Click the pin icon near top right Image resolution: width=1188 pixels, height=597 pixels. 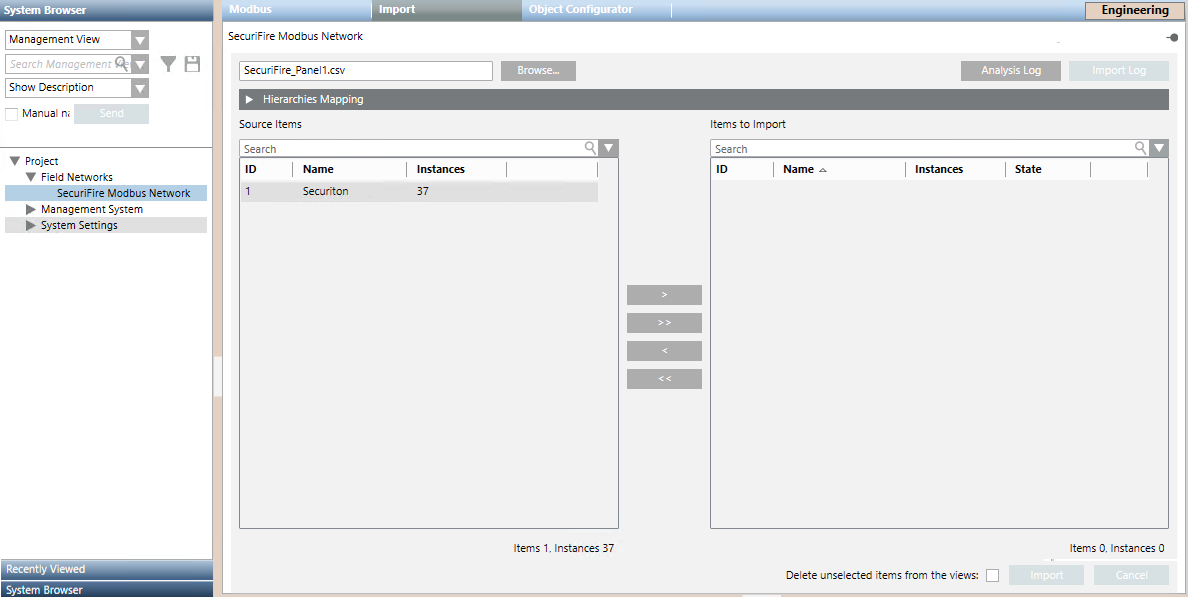pos(1170,37)
